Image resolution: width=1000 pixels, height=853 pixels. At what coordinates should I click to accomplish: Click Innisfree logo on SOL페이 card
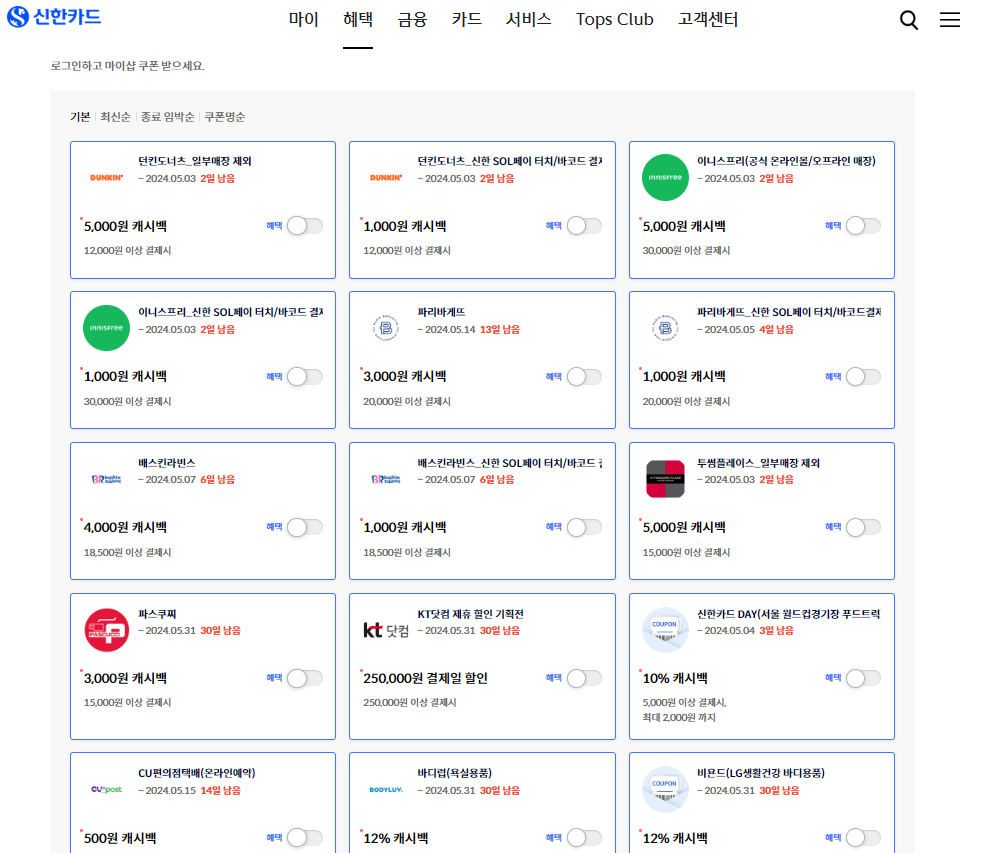coord(107,328)
